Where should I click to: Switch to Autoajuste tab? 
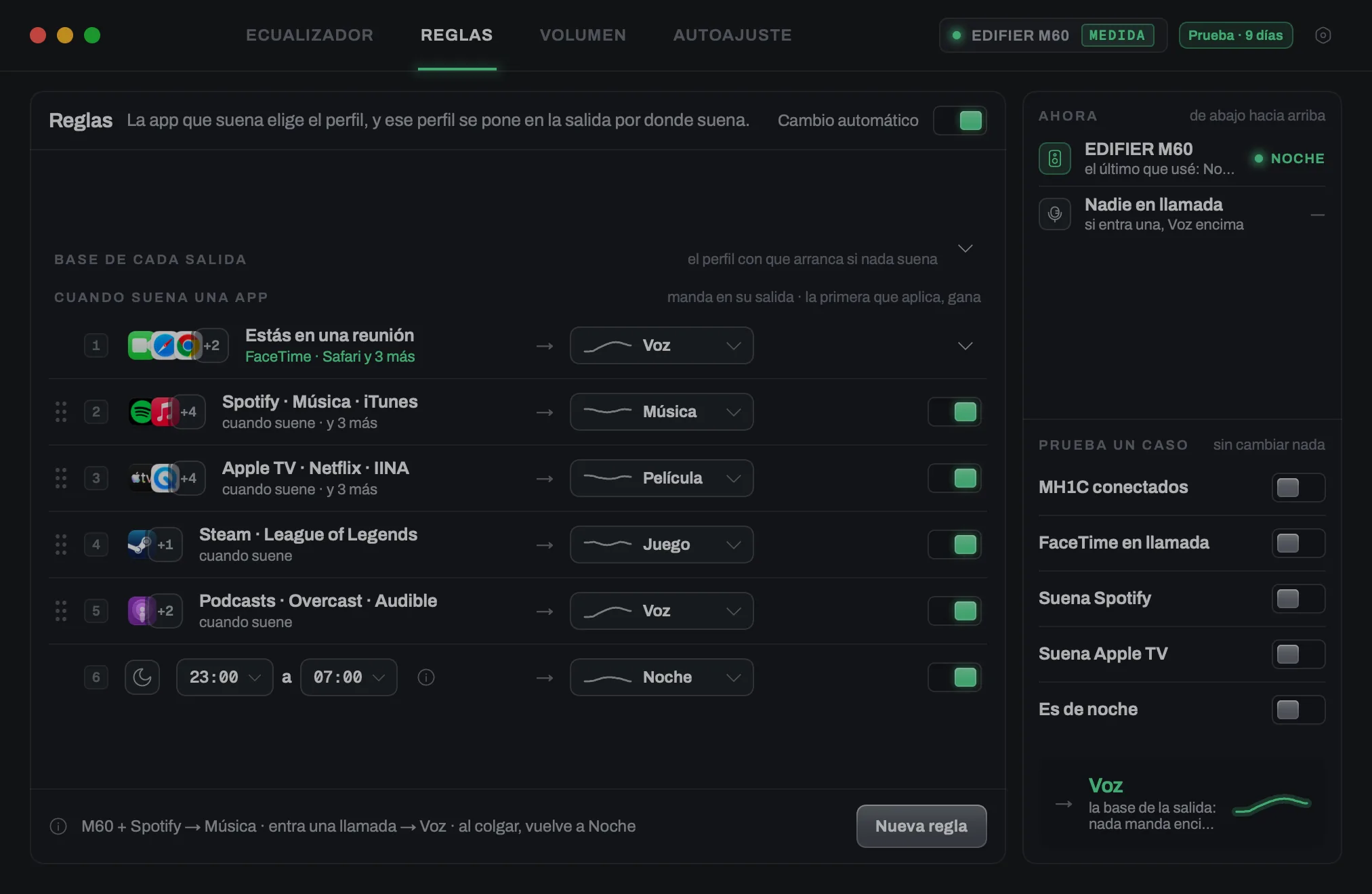coord(732,35)
